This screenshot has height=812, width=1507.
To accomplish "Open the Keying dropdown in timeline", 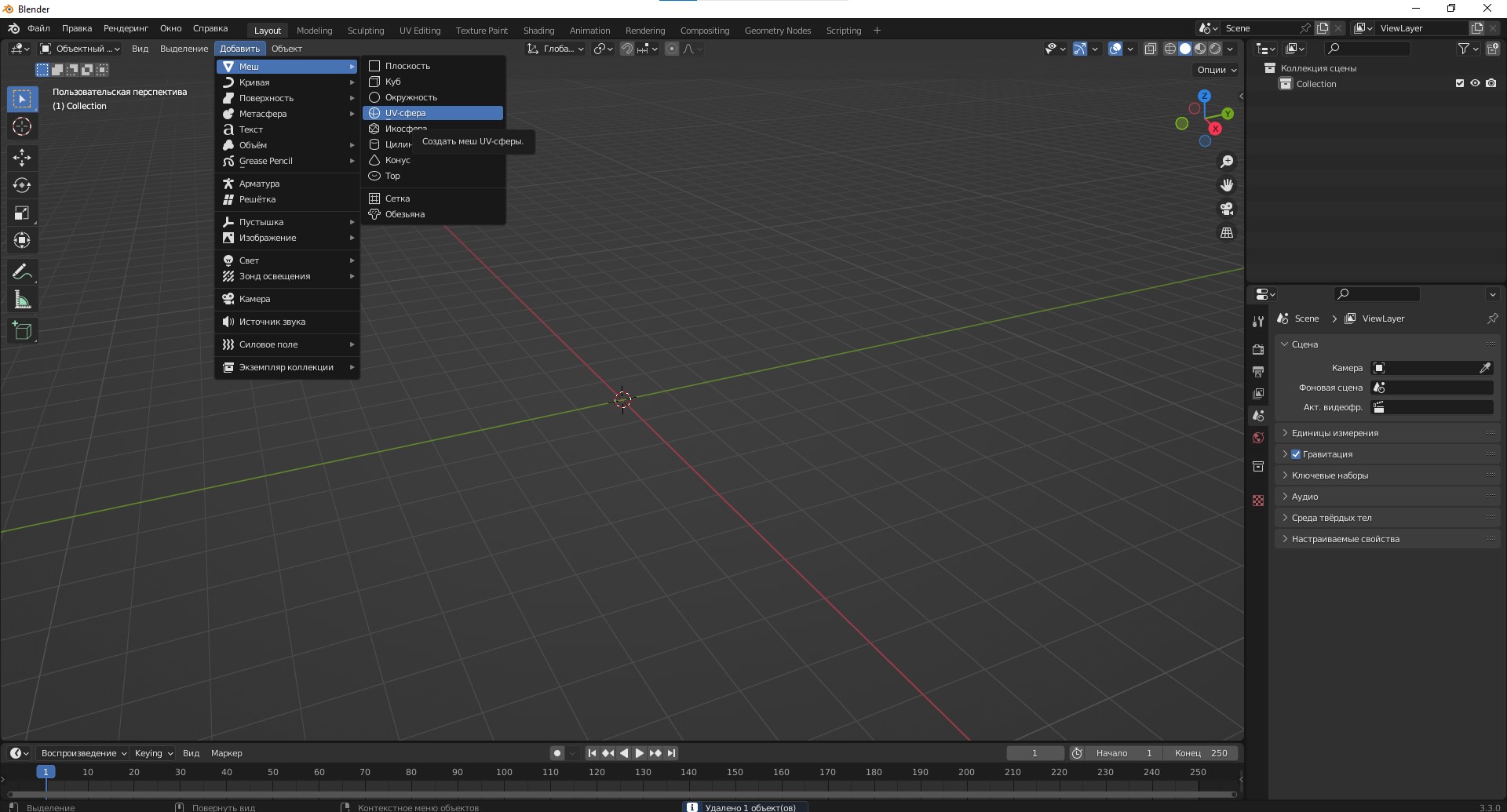I will coord(154,753).
